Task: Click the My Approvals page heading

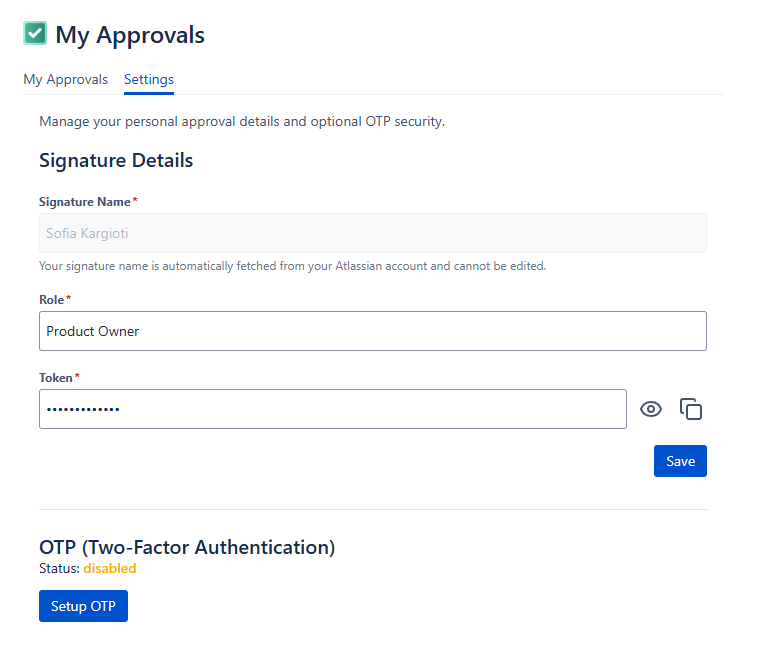Action: tap(130, 35)
